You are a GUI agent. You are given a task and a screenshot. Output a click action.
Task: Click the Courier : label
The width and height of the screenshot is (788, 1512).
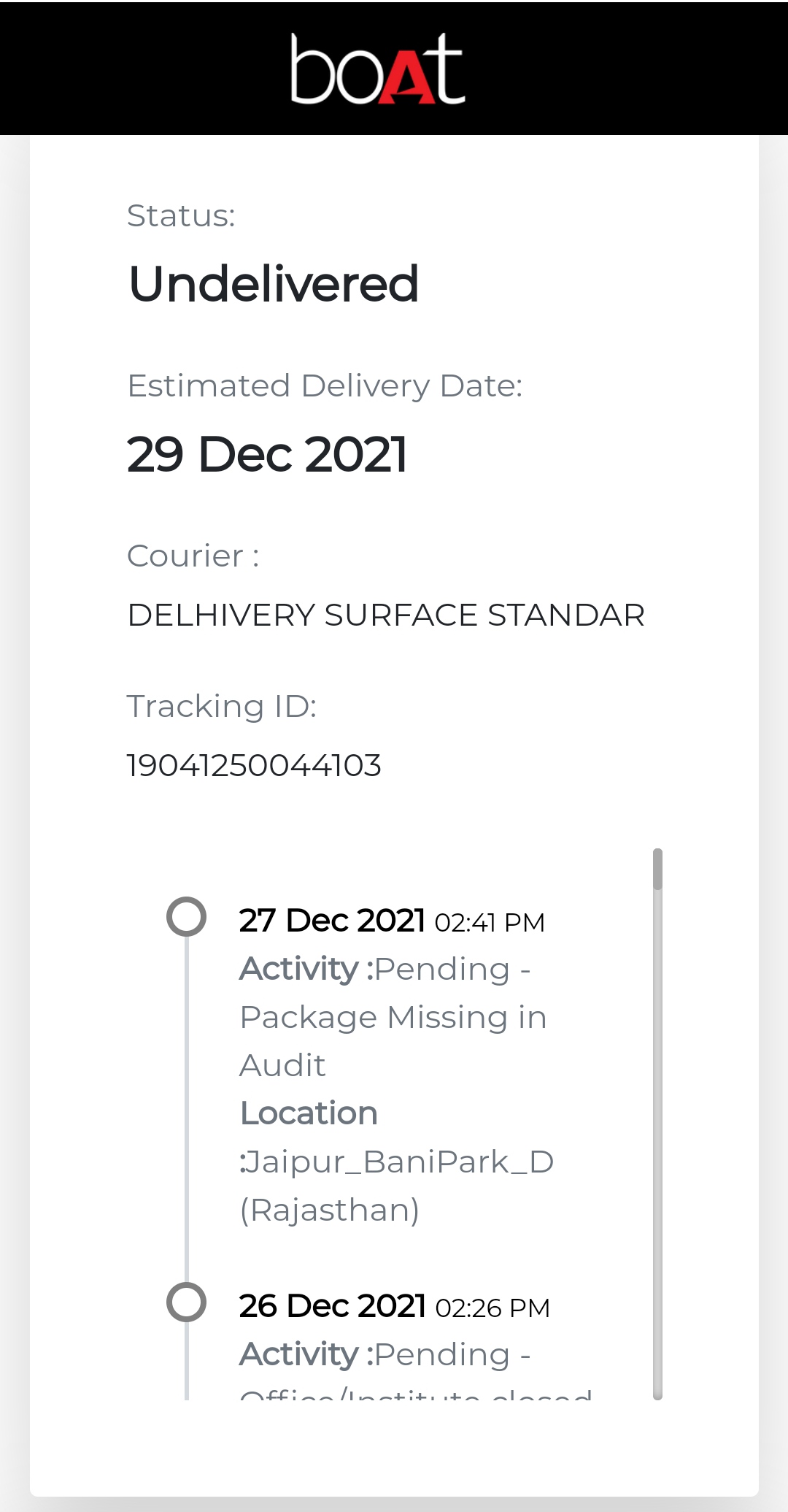pos(193,556)
